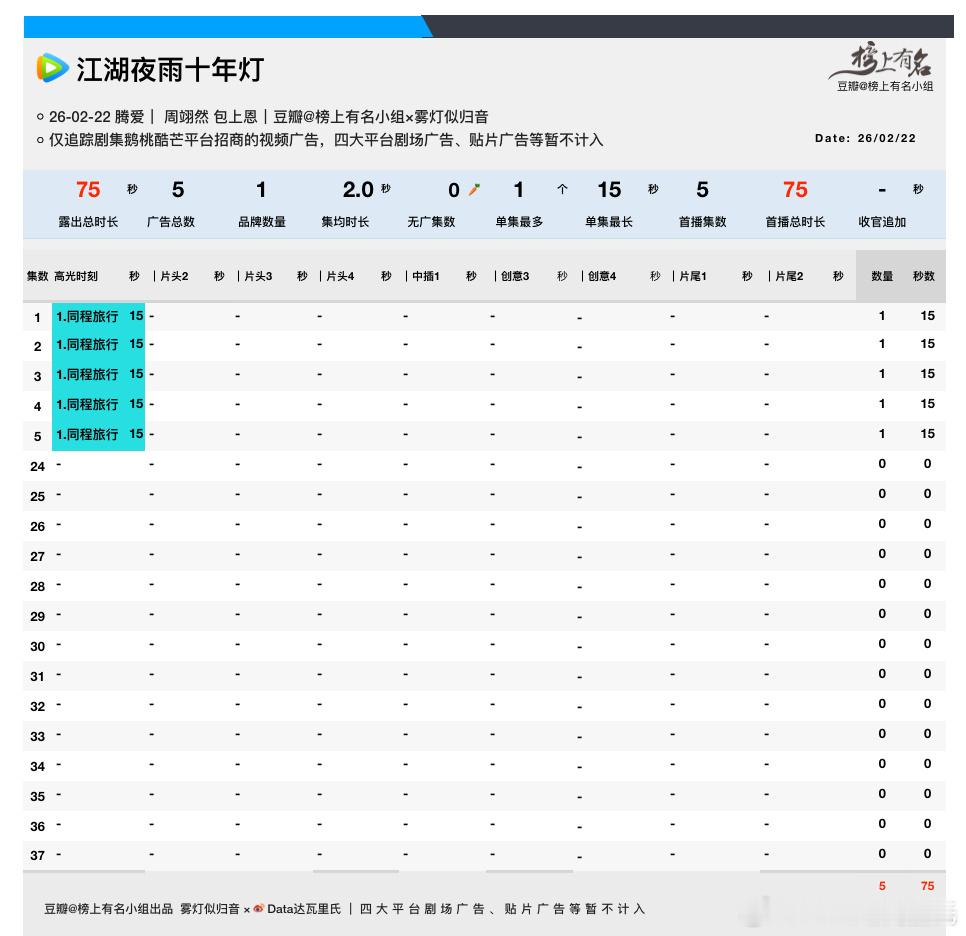
Task: Expand the 片头2 column header
Action: pyautogui.click(x=174, y=276)
